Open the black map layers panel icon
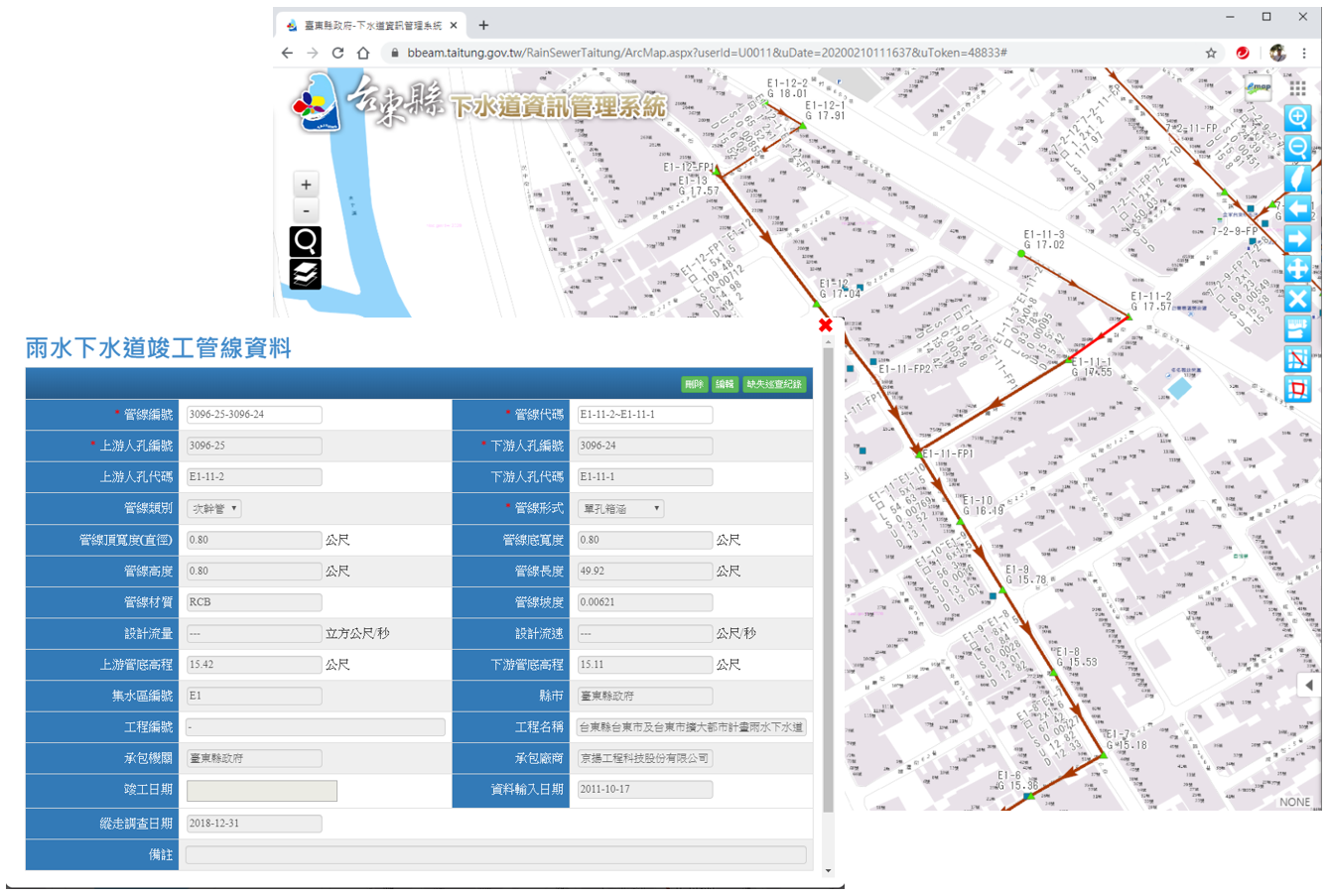This screenshot has width=1328, height=896. coord(306,274)
